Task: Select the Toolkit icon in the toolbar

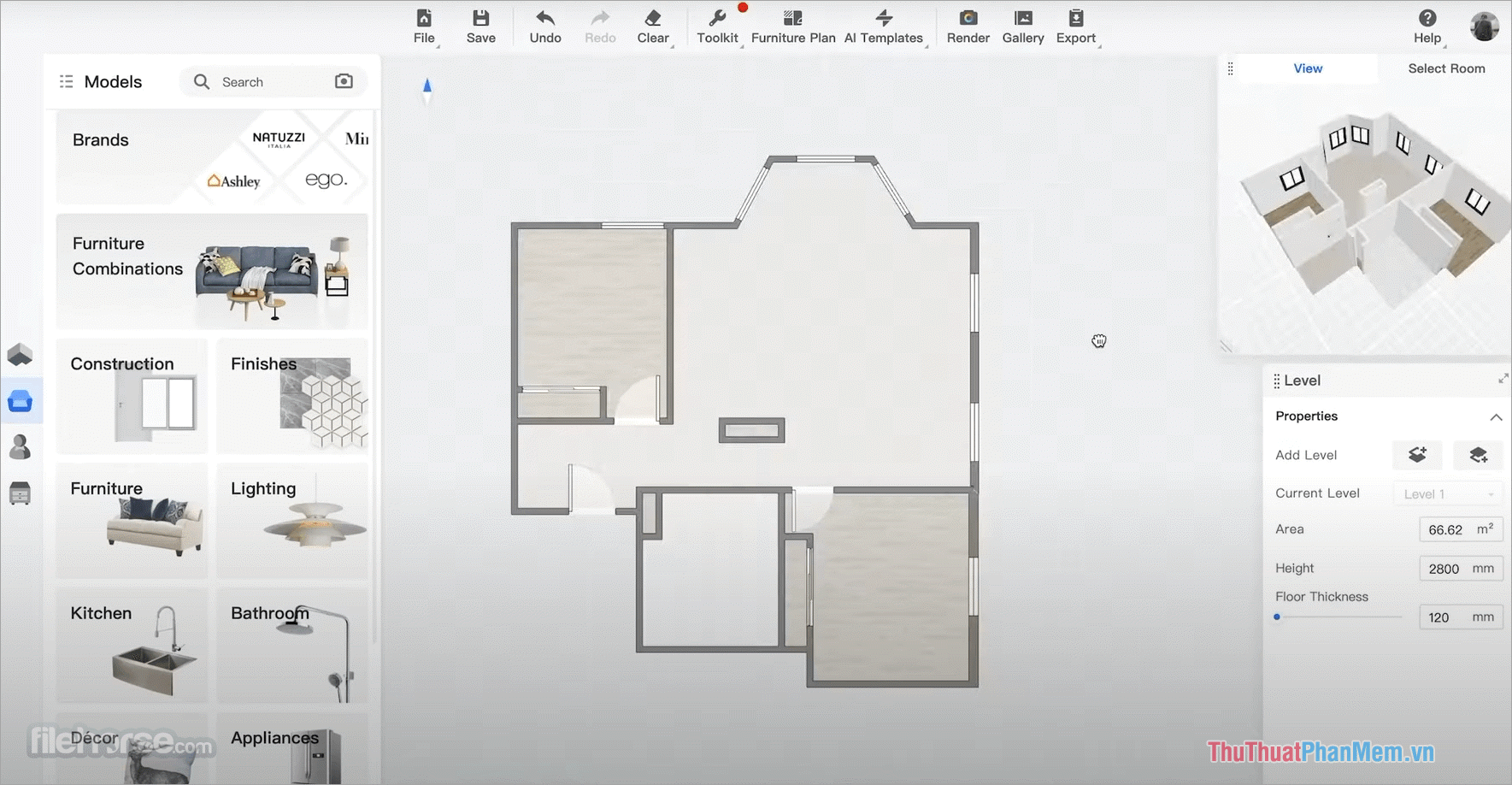Action: (717, 26)
